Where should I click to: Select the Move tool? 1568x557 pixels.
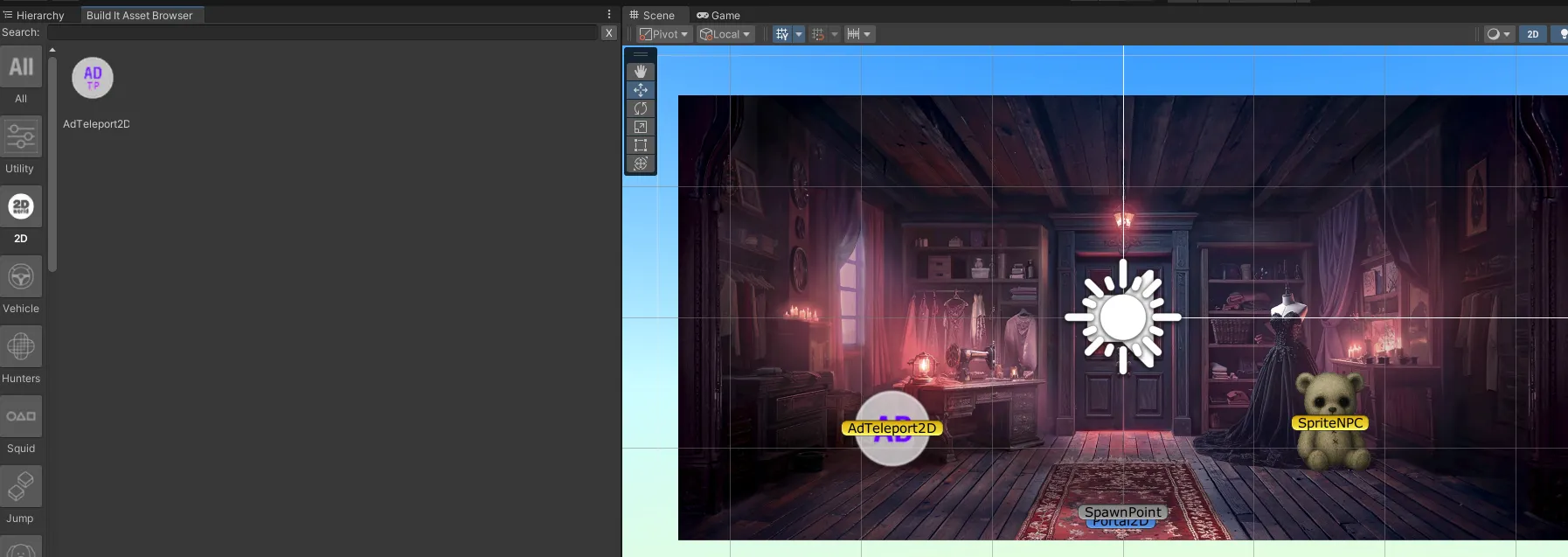click(641, 90)
